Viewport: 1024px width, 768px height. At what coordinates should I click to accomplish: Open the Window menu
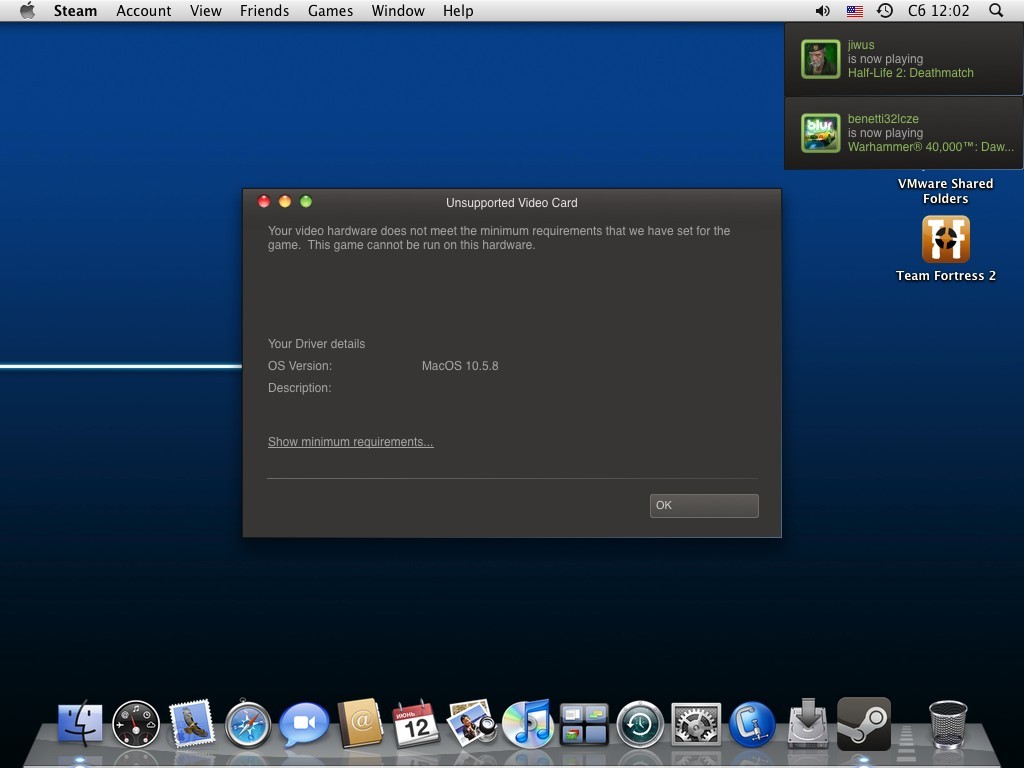point(398,11)
